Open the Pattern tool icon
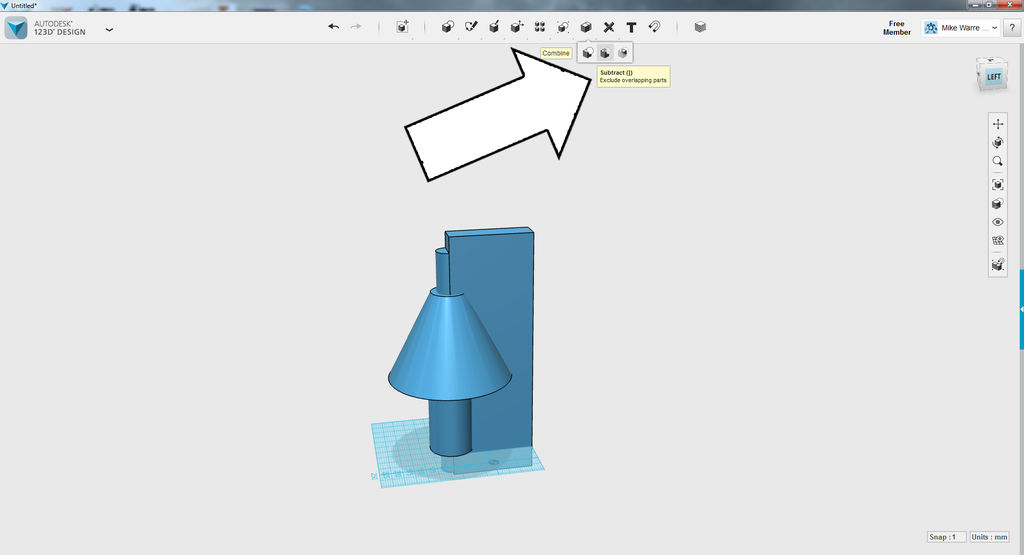The width and height of the screenshot is (1024, 555). (x=539, y=27)
